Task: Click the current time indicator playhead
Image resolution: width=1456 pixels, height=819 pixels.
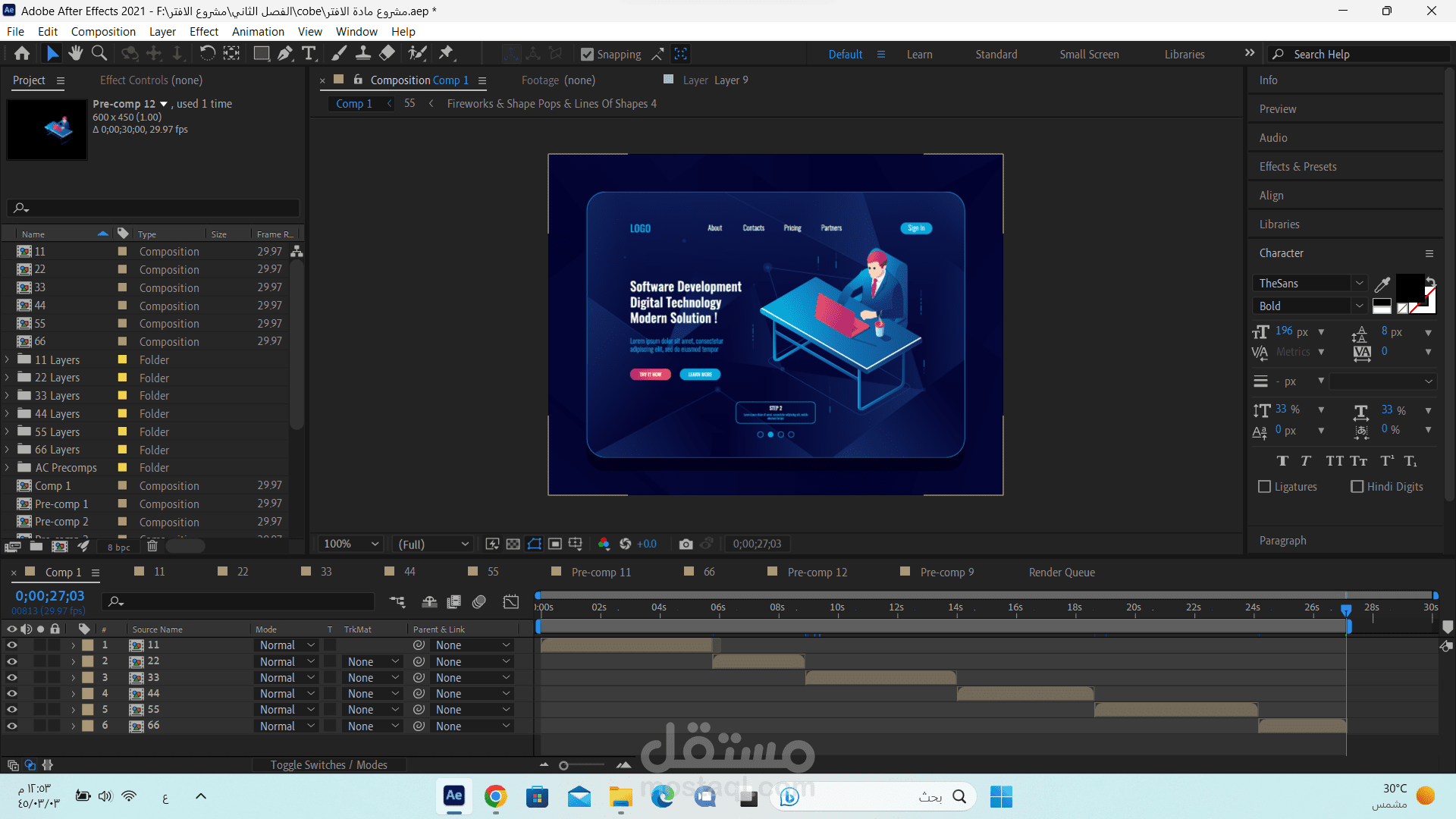Action: click(x=1346, y=610)
